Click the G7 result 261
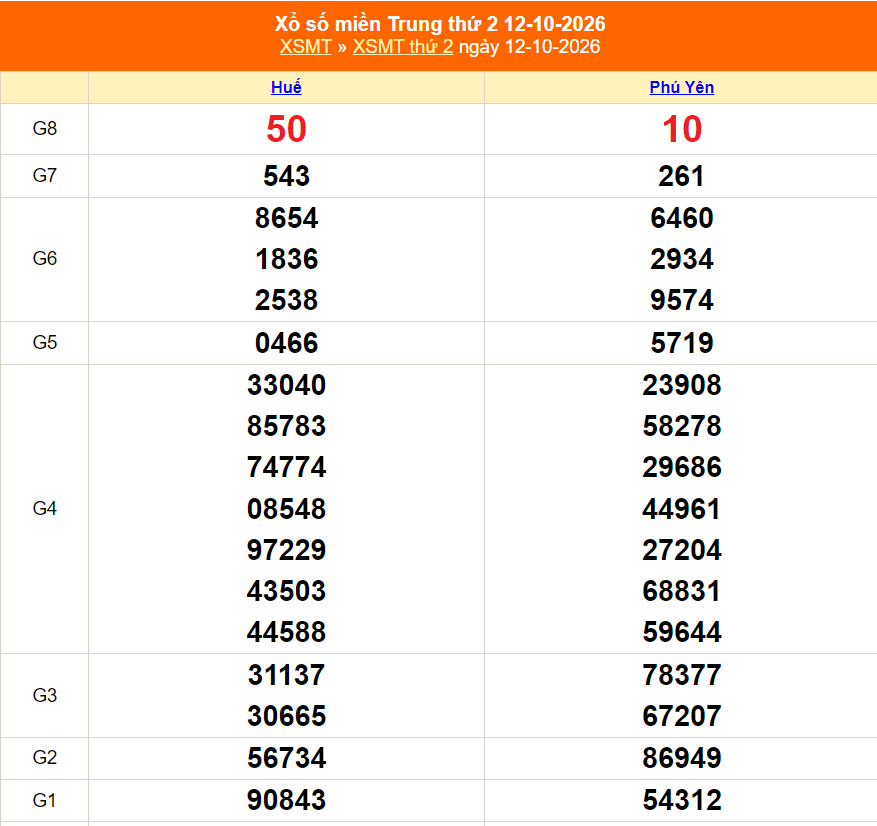 681,176
